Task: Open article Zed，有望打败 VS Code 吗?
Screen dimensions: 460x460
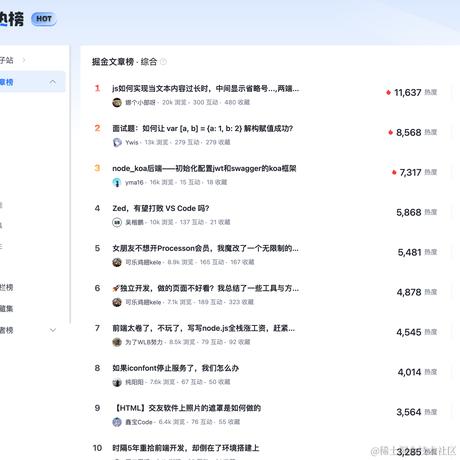Action: [x=161, y=208]
